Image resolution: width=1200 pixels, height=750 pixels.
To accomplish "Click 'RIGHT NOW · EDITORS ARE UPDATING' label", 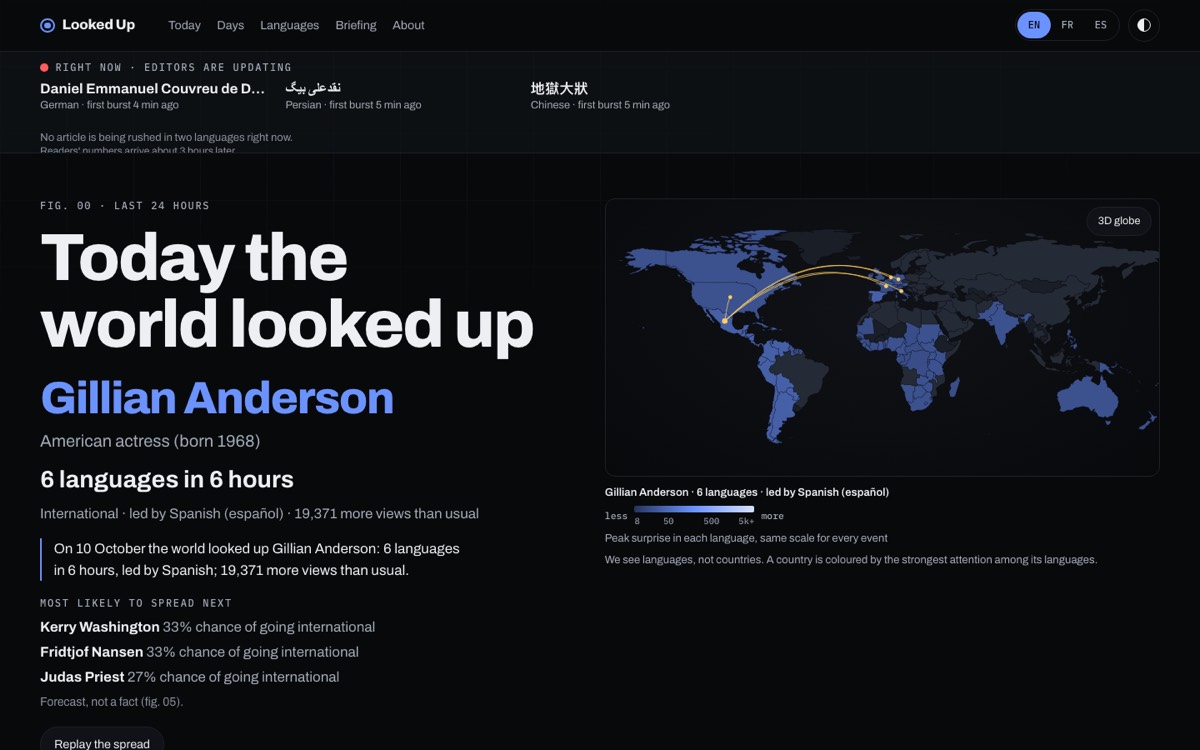I will tap(174, 67).
